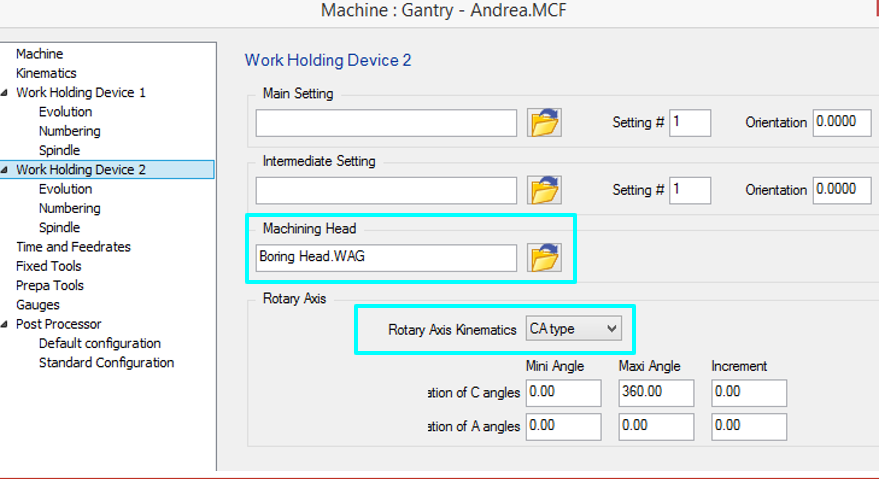The image size is (879, 479).
Task: Select Prepa Tools tree item
Action: pyautogui.click(x=50, y=285)
